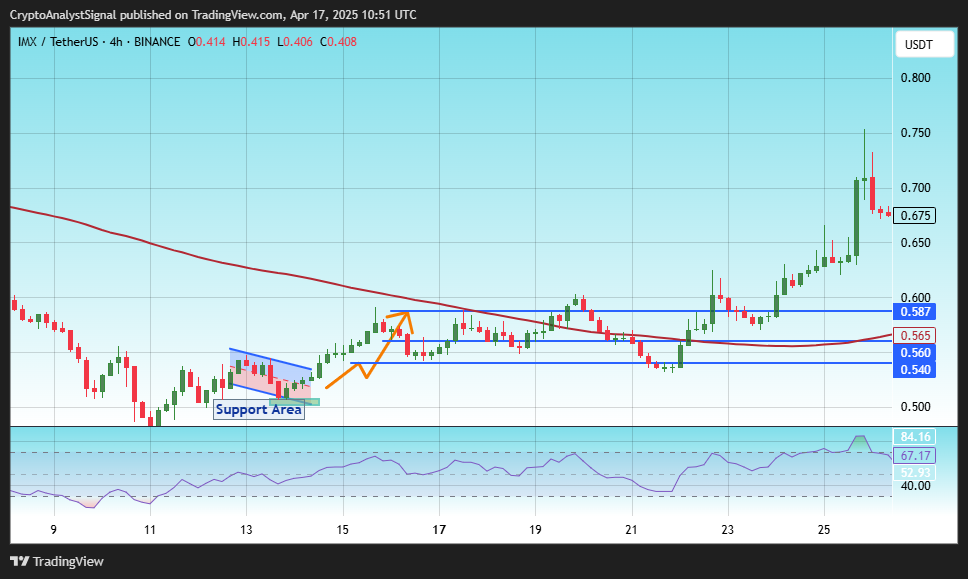Screen dimensions: 968x579
Task: Click date 13 on time axis
Action: pos(246,530)
